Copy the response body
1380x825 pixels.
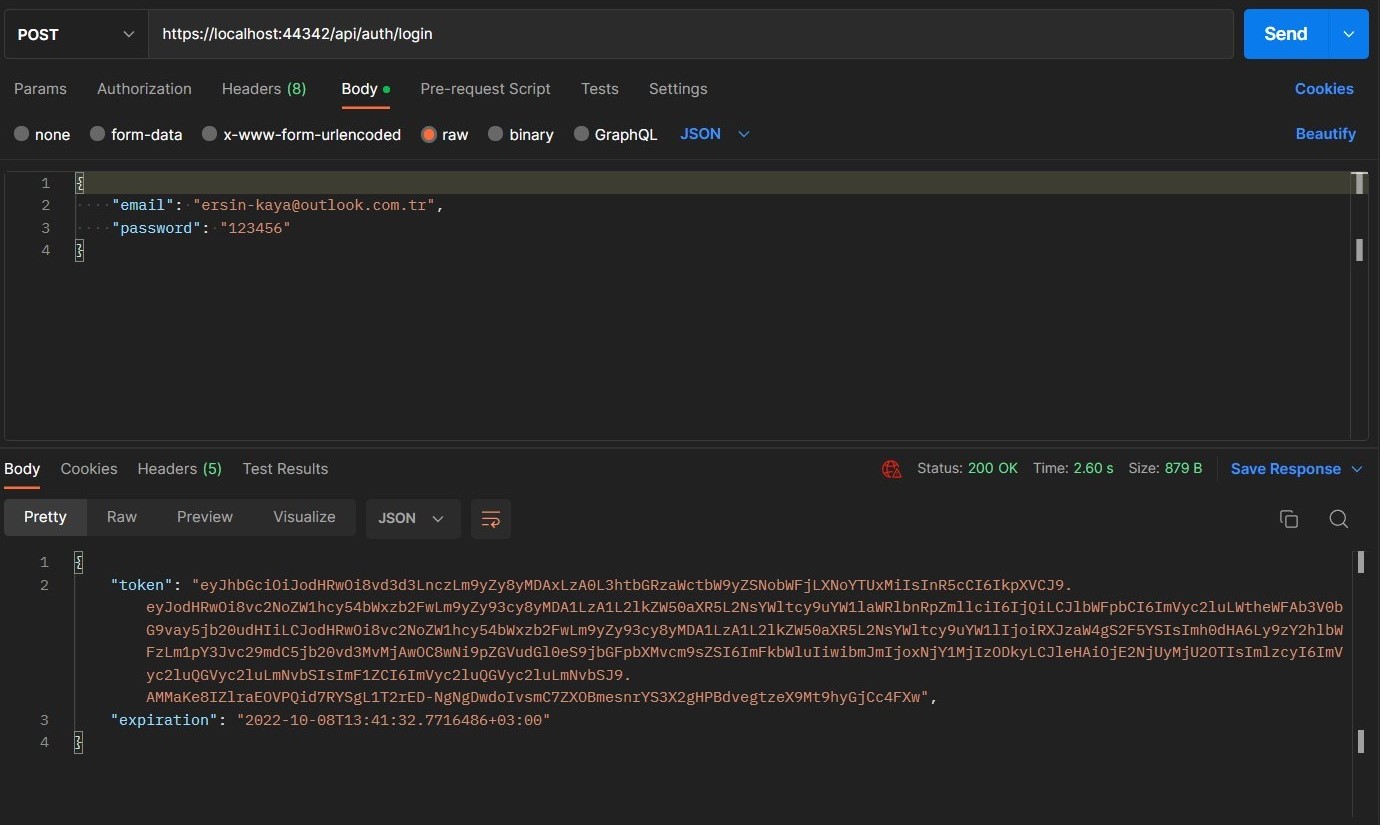1288,518
